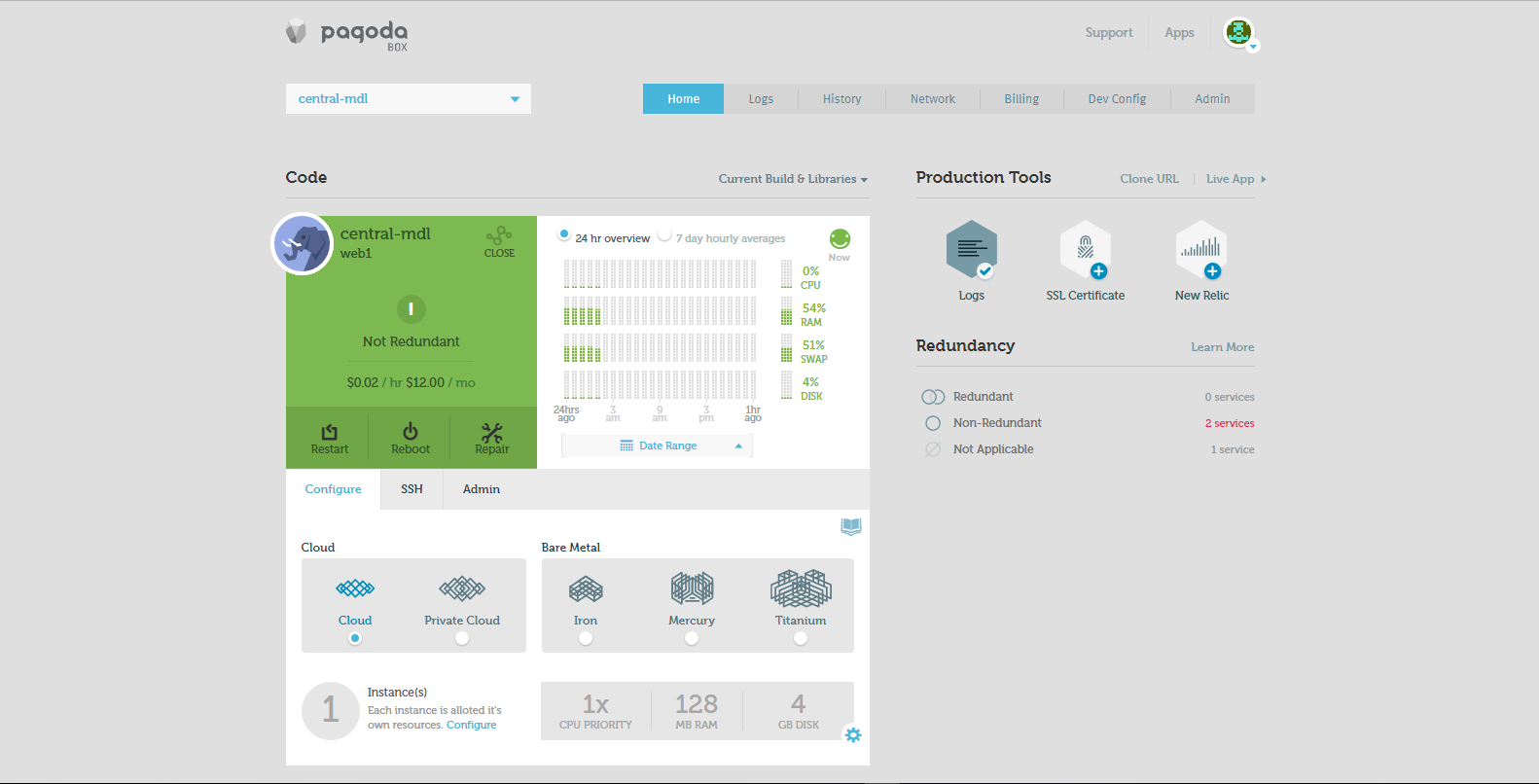Image resolution: width=1539 pixels, height=784 pixels.
Task: Click the 51% SWAP usage reading
Action: coord(814,351)
